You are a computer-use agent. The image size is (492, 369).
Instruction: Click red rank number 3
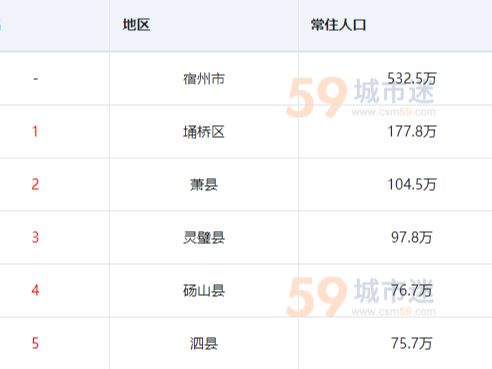(35, 237)
